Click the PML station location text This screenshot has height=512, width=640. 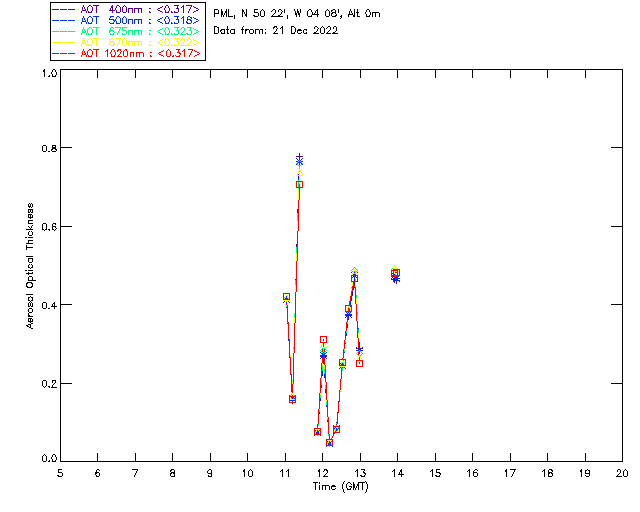[x=297, y=13]
